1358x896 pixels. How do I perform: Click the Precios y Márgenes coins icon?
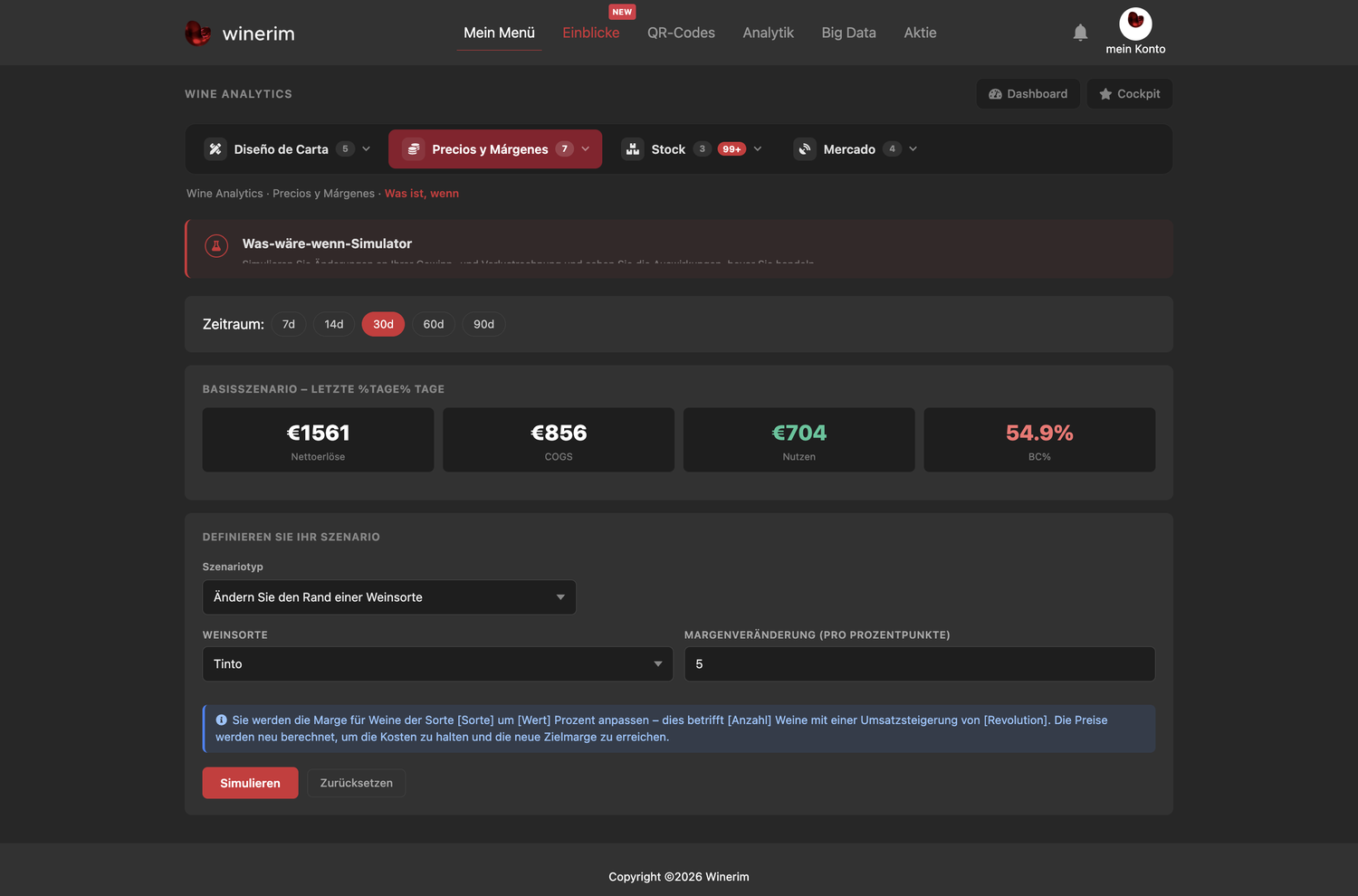(x=414, y=149)
